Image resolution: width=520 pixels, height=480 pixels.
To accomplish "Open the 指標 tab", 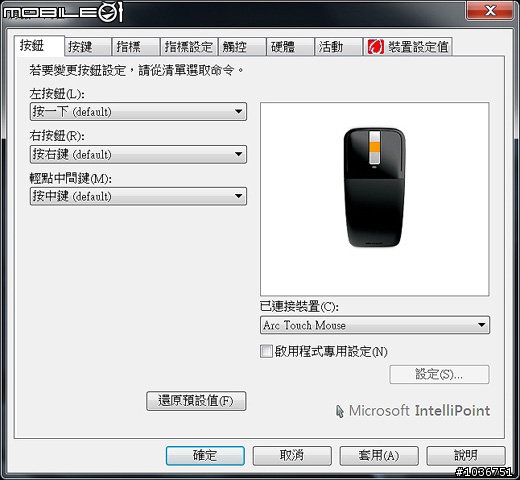I will 136,47.
